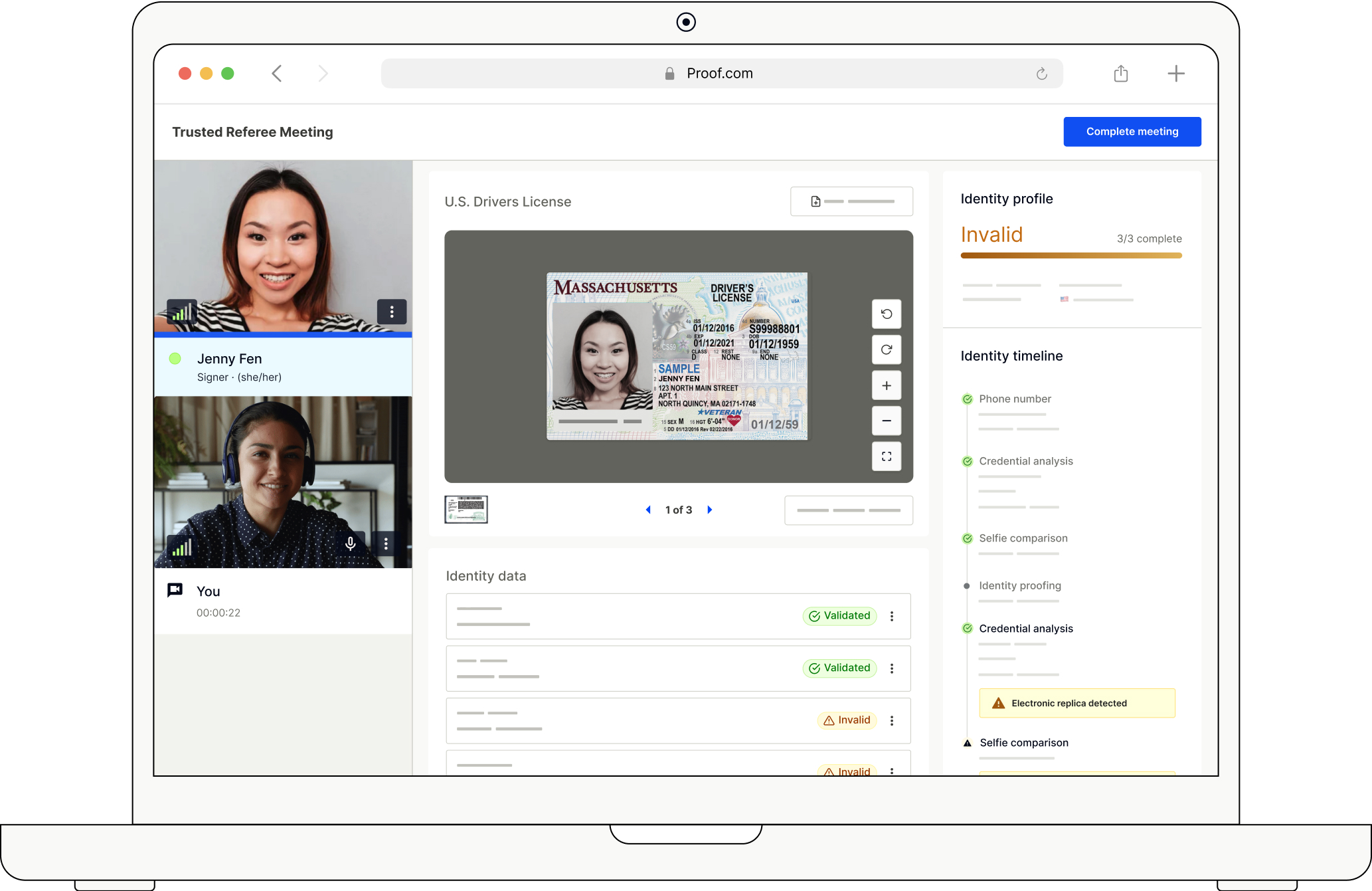Zoom out of the license image
Screen dimensions: 1372x891
tap(886, 421)
